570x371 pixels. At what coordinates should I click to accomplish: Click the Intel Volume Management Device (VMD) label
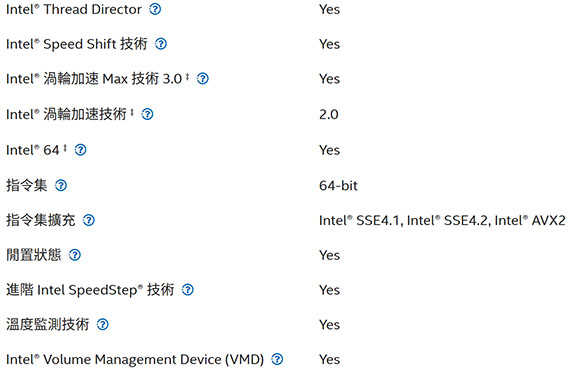135,360
